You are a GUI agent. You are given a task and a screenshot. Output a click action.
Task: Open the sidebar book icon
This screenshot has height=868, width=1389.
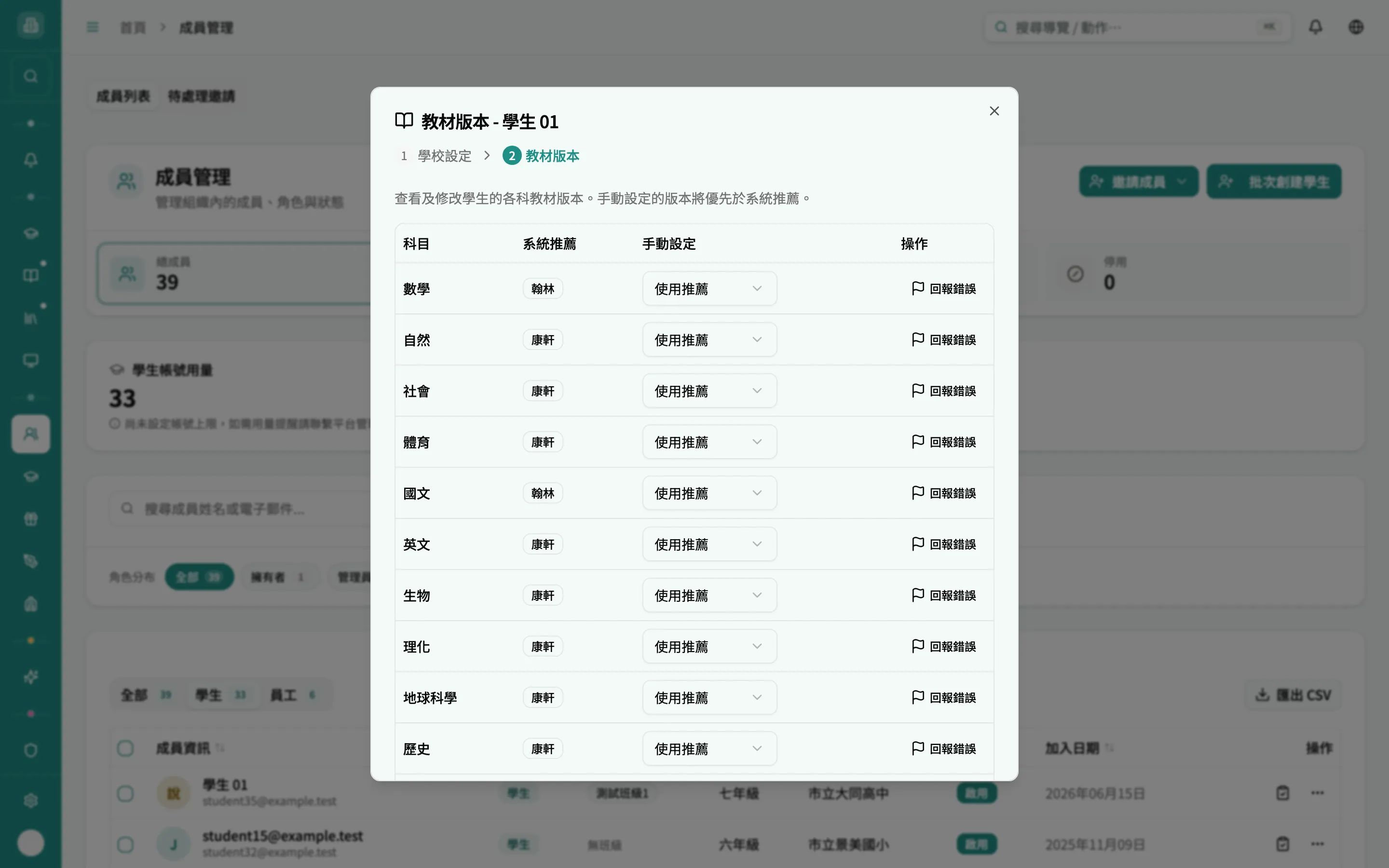(x=30, y=275)
